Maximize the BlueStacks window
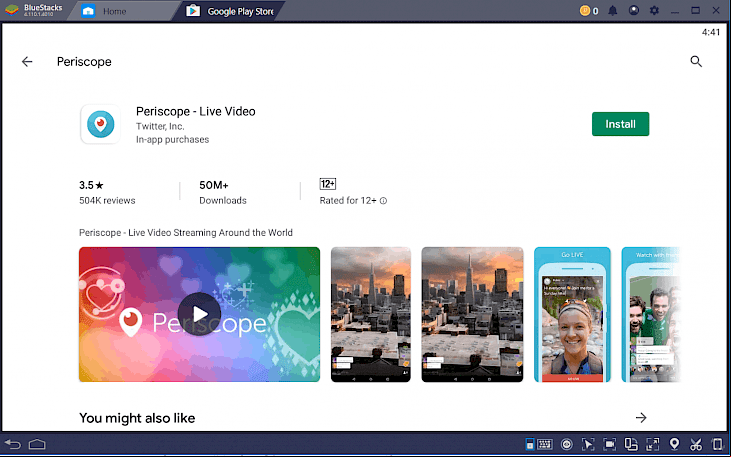 pyautogui.click(x=695, y=10)
